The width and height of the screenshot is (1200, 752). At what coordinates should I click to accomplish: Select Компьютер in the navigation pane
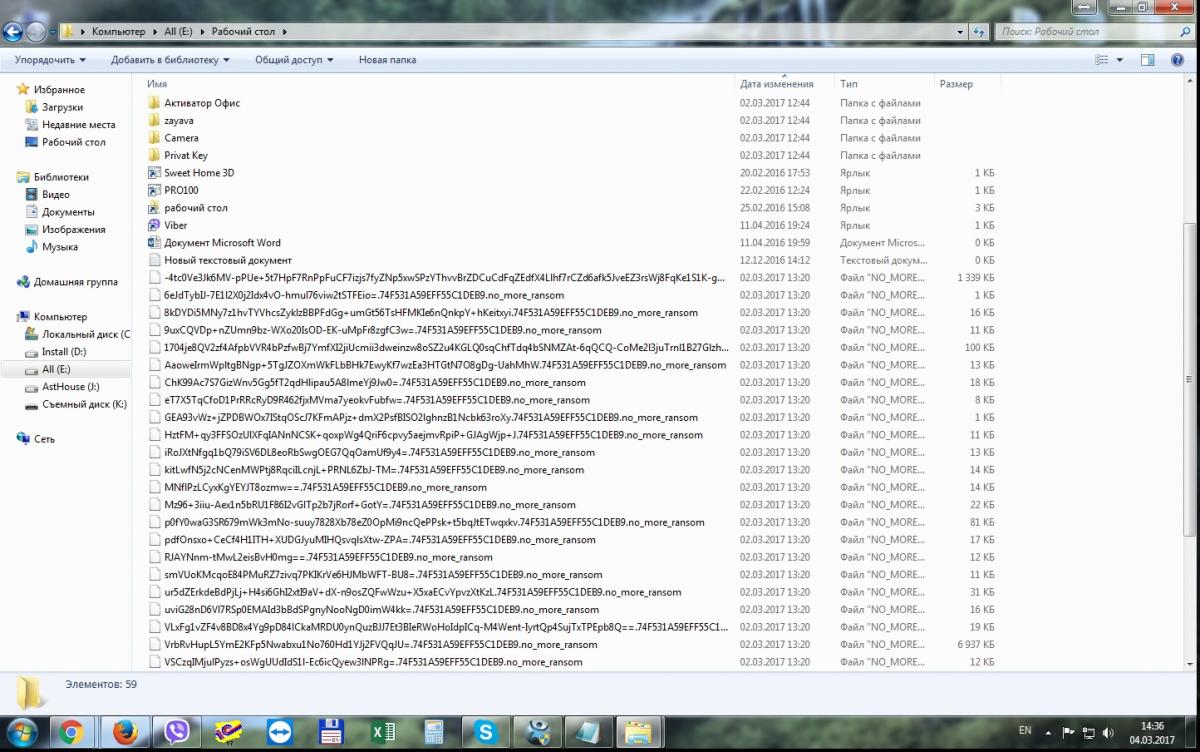(60, 317)
